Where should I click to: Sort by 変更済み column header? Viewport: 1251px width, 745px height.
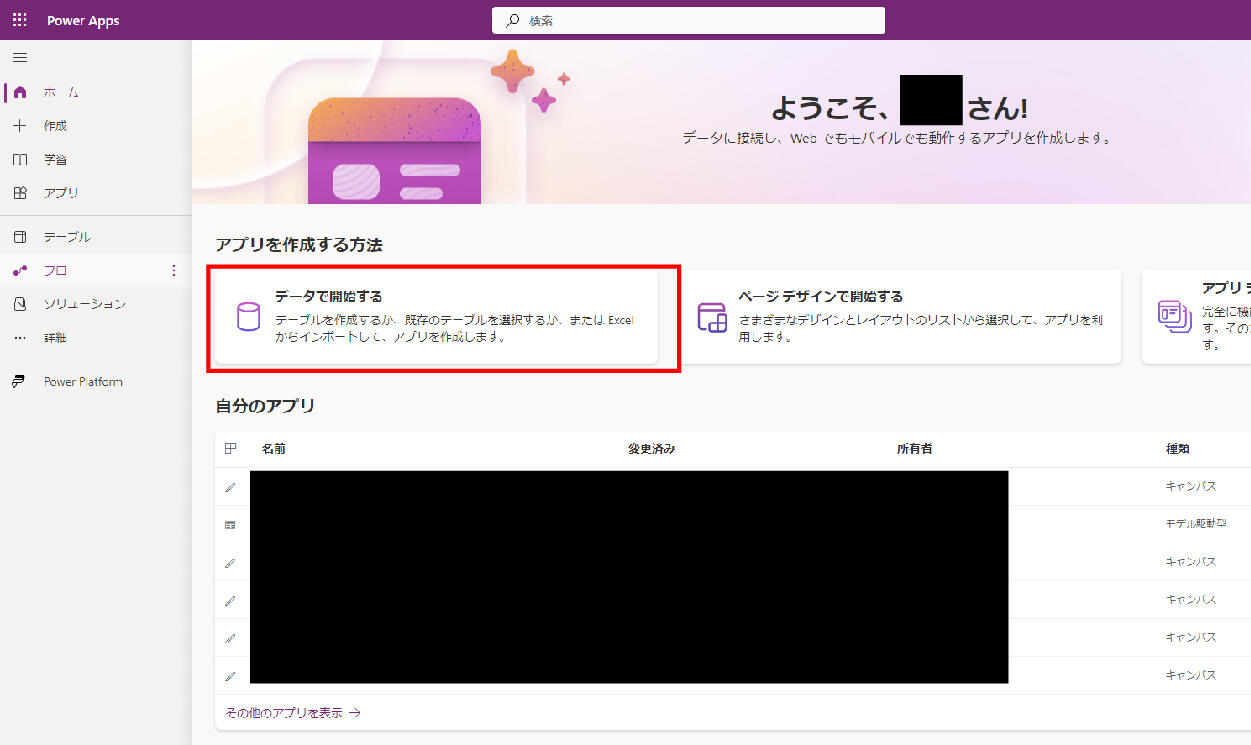pos(651,449)
